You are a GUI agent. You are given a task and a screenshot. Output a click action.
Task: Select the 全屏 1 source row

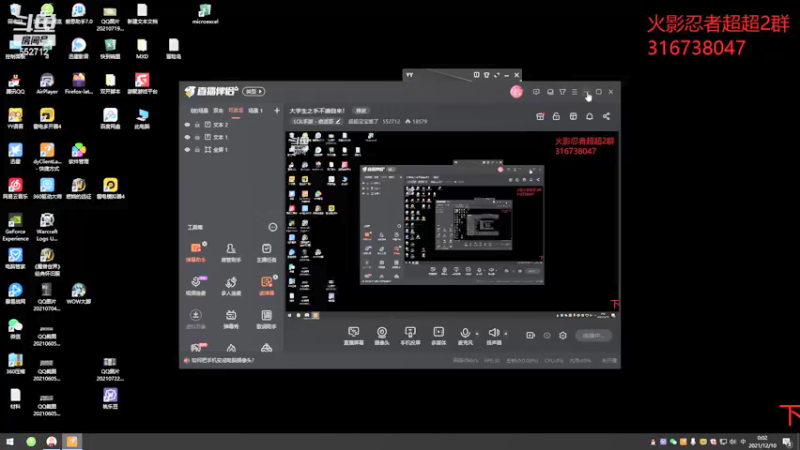pyautogui.click(x=231, y=149)
